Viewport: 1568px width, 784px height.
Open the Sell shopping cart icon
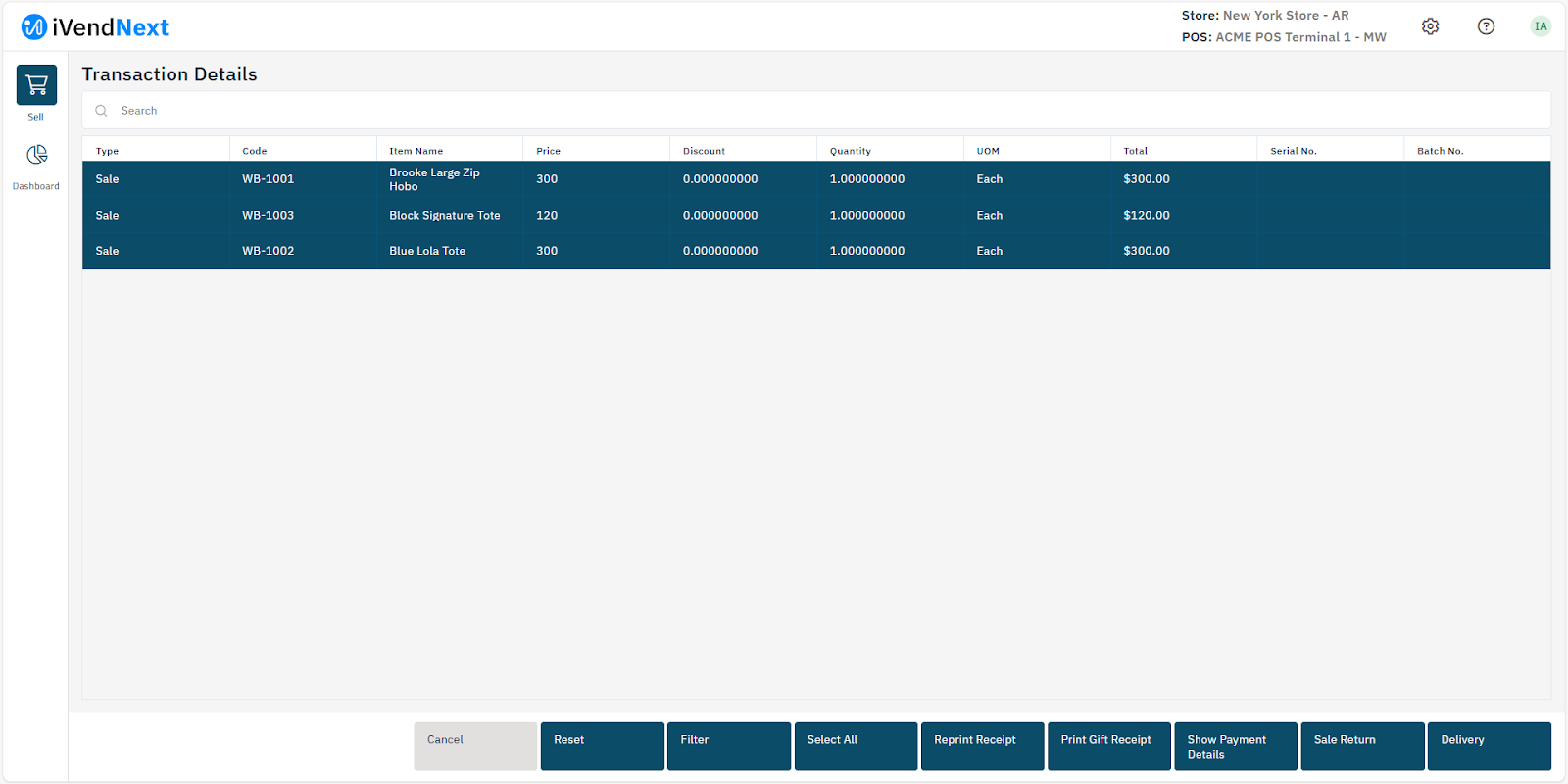36,85
